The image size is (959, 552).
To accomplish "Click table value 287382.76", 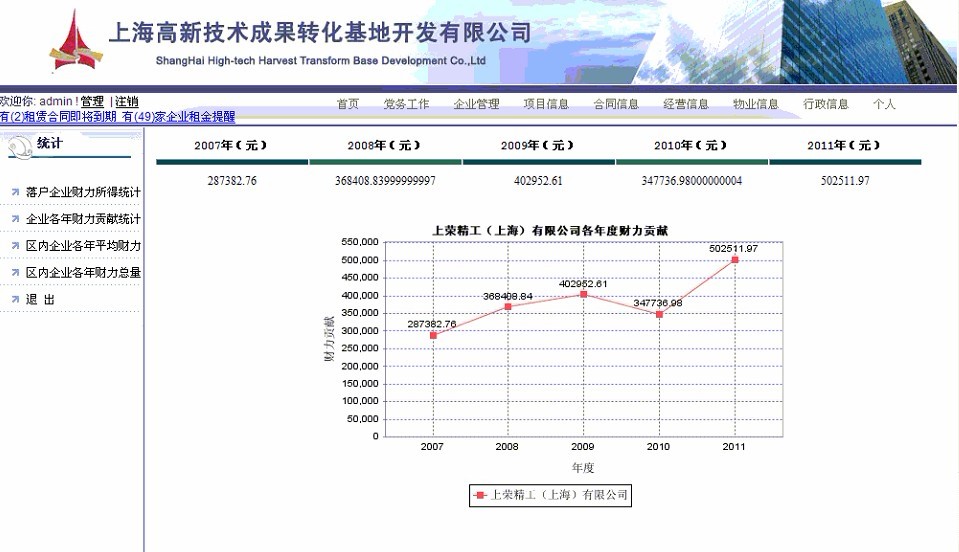I will (232, 181).
